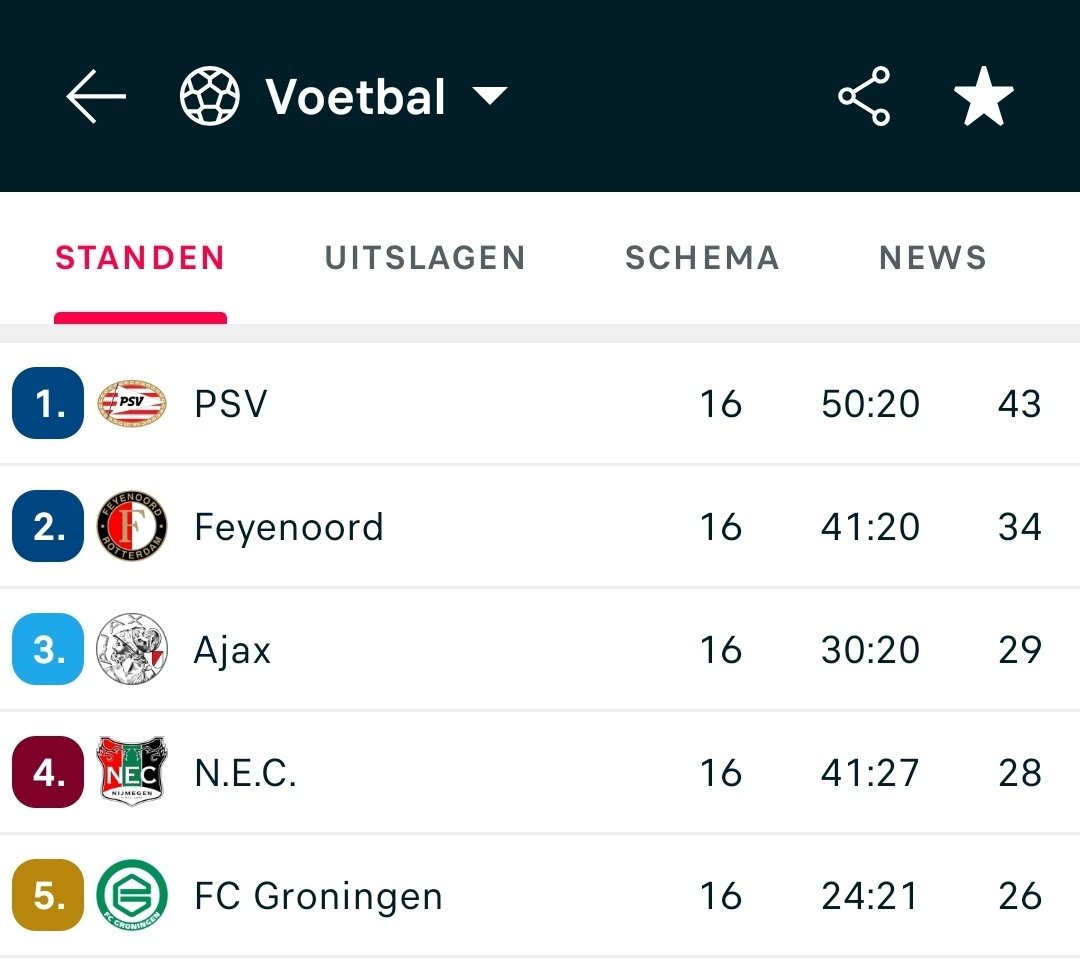Open the News tab

[933, 258]
